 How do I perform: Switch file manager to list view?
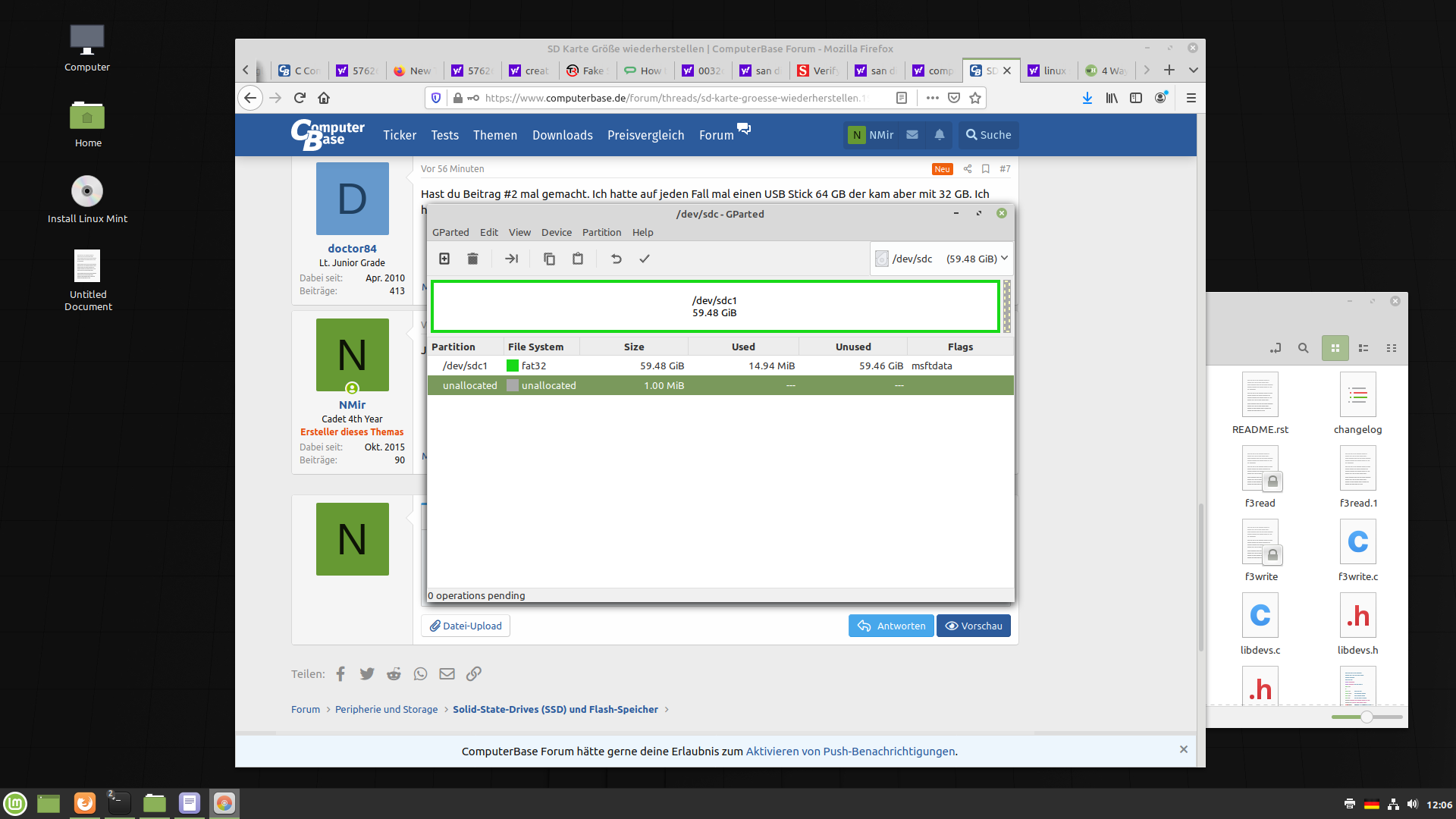(1363, 348)
